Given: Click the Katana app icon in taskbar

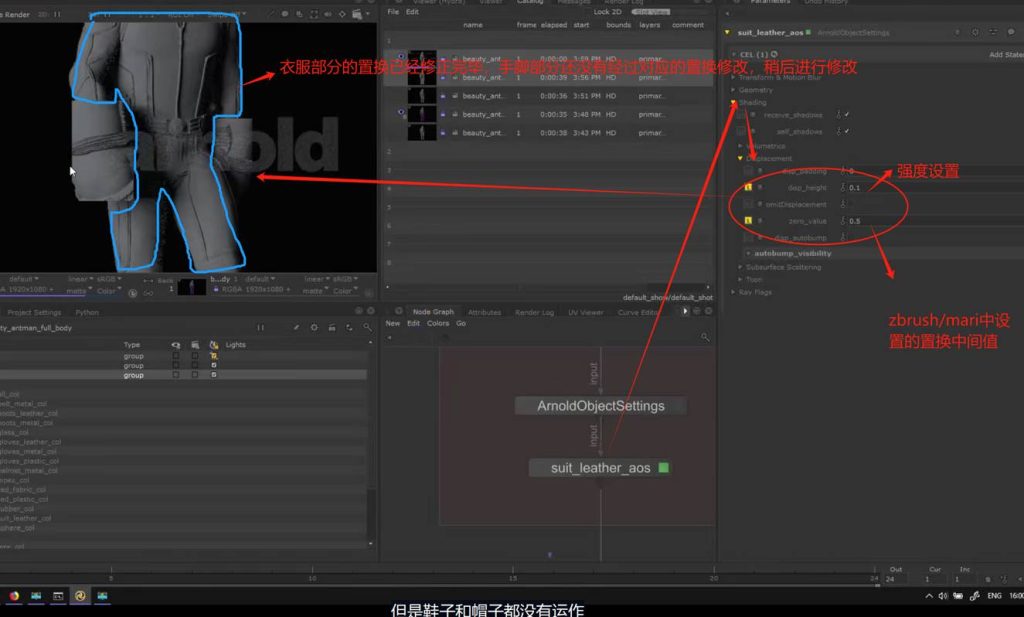Looking at the screenshot, I should pos(80,596).
